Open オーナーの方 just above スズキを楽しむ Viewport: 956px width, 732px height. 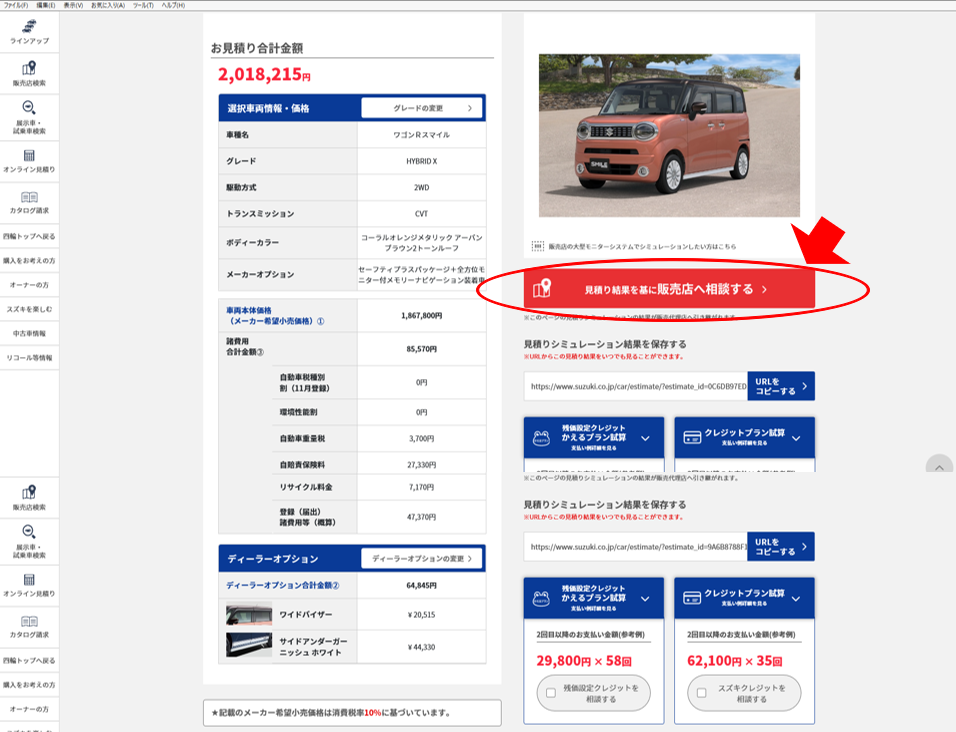29,285
